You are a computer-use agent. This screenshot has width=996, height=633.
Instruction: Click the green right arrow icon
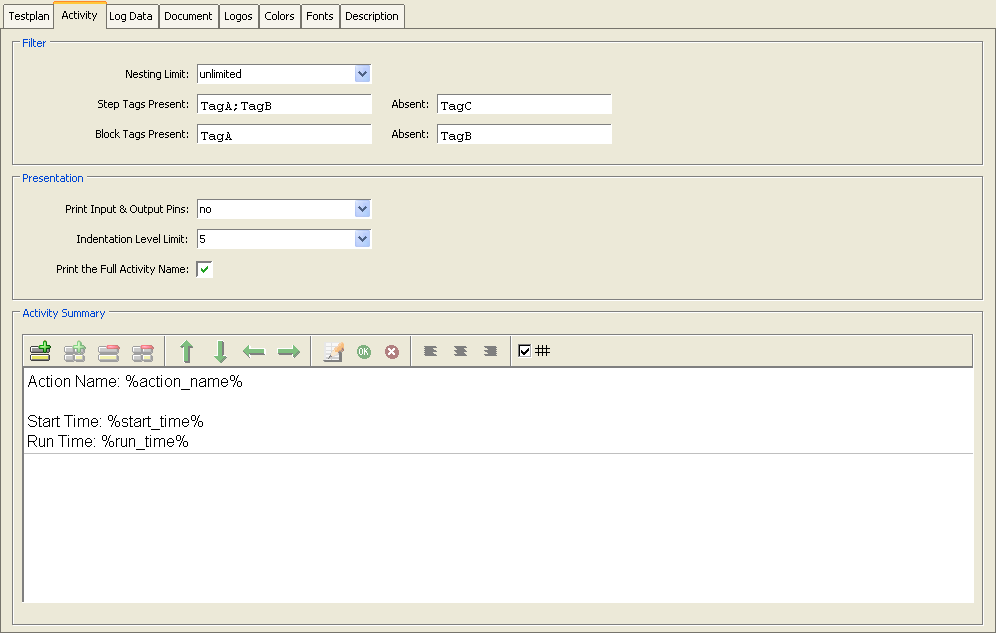[289, 352]
